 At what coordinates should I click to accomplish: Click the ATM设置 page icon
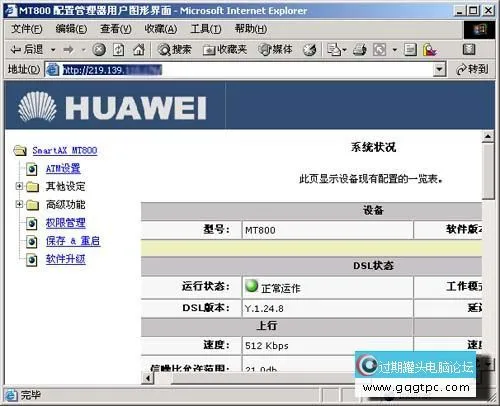pos(32,169)
